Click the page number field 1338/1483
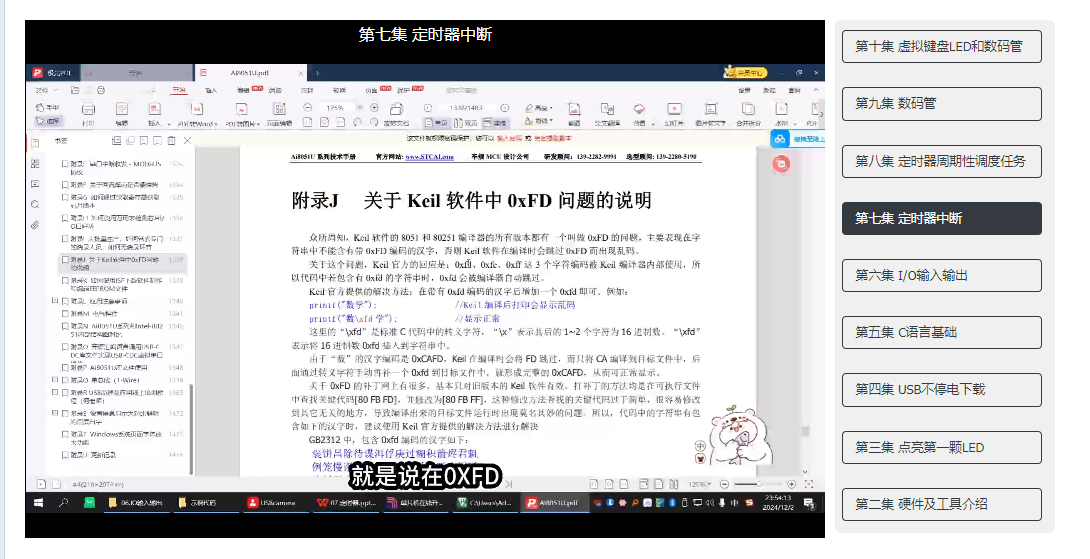 click(x=466, y=108)
